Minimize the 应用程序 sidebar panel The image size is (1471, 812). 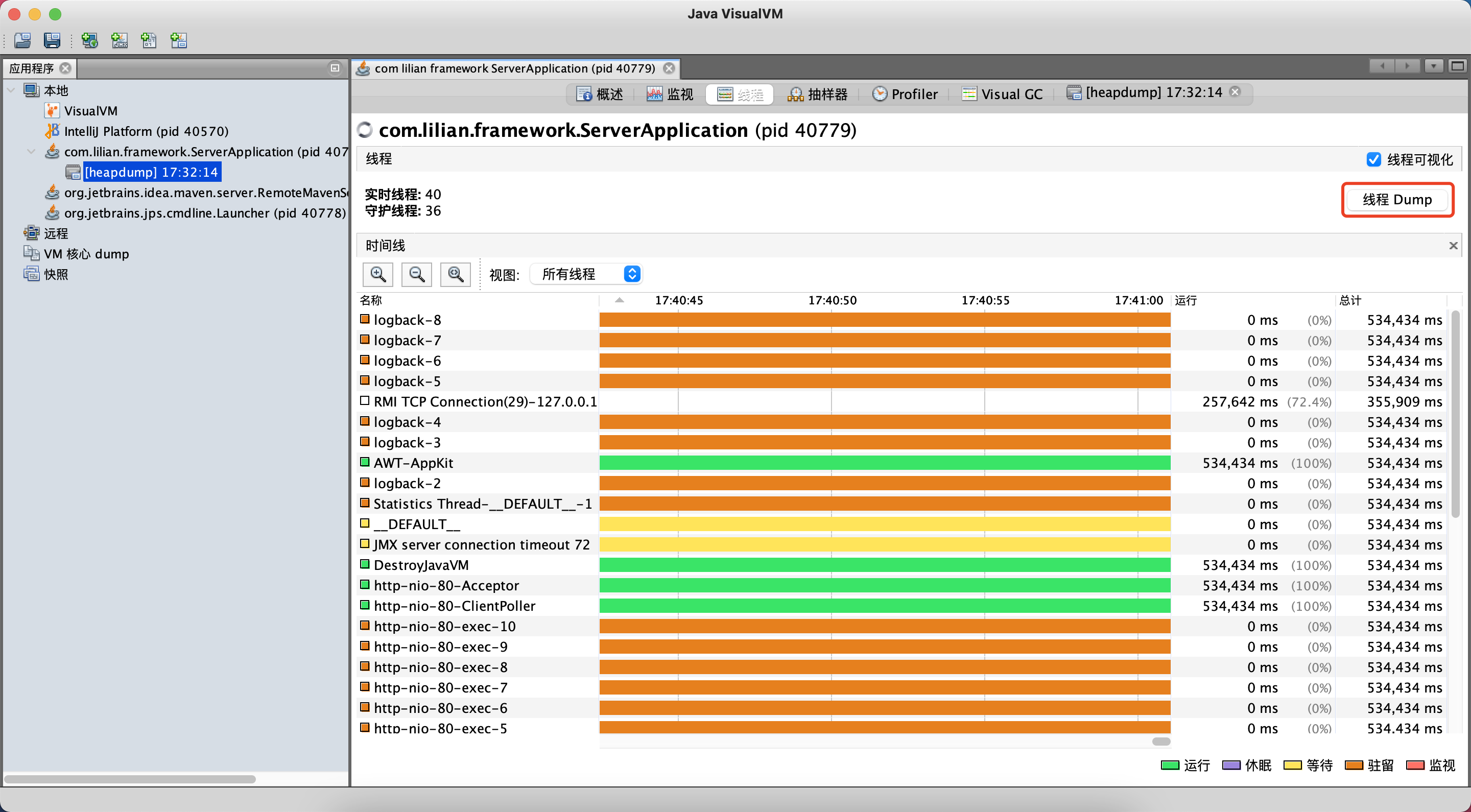pos(335,68)
